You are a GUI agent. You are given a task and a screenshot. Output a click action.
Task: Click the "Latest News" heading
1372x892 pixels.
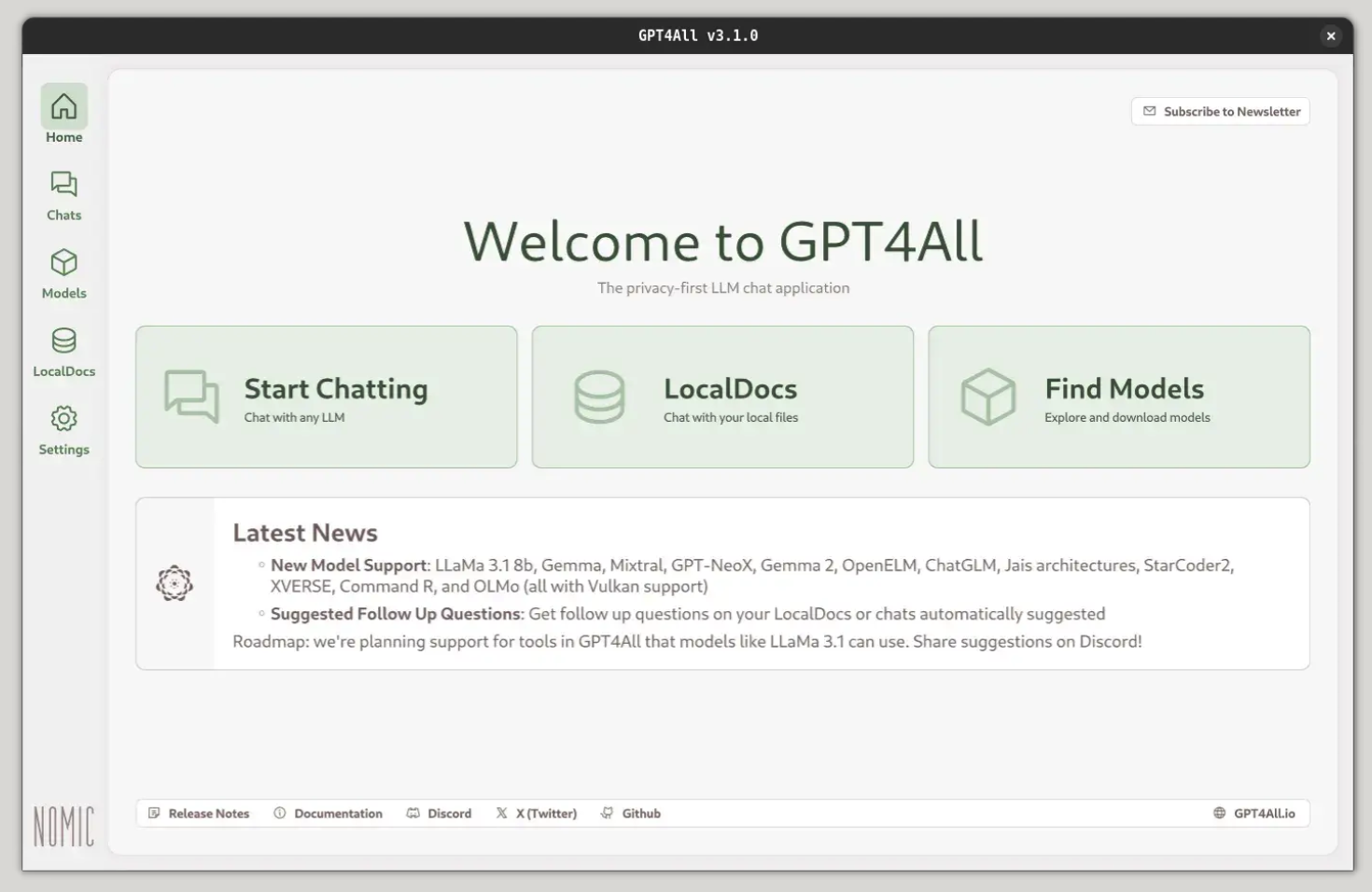305,533
